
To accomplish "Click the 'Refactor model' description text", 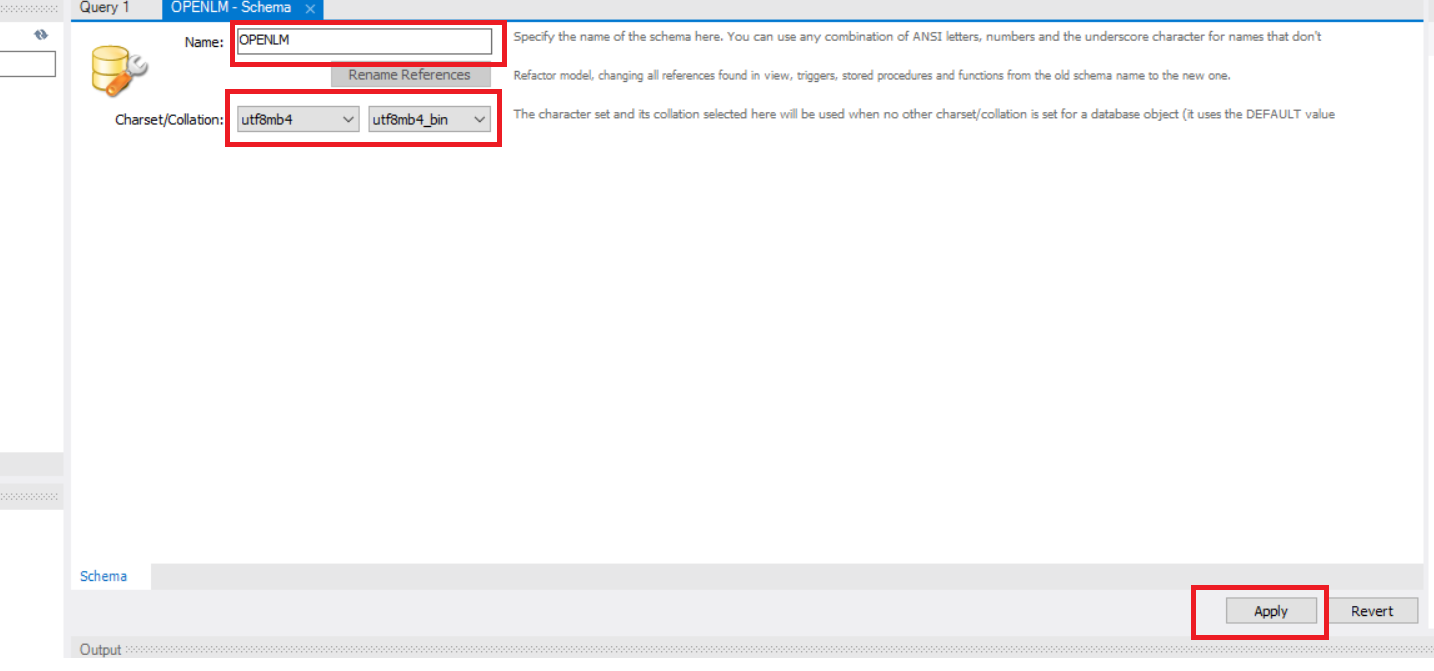I will [x=871, y=75].
